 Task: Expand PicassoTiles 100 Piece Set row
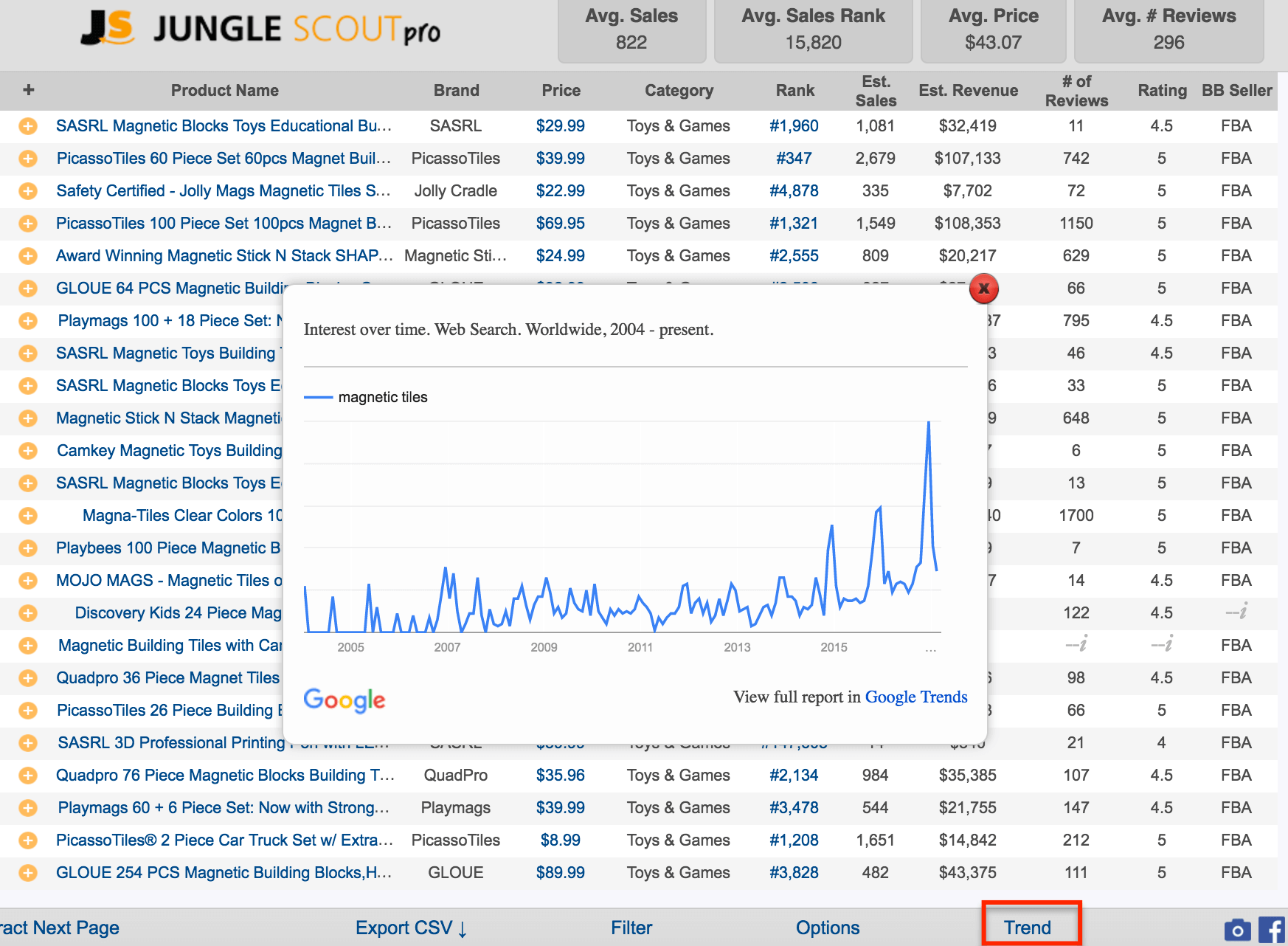(x=28, y=224)
